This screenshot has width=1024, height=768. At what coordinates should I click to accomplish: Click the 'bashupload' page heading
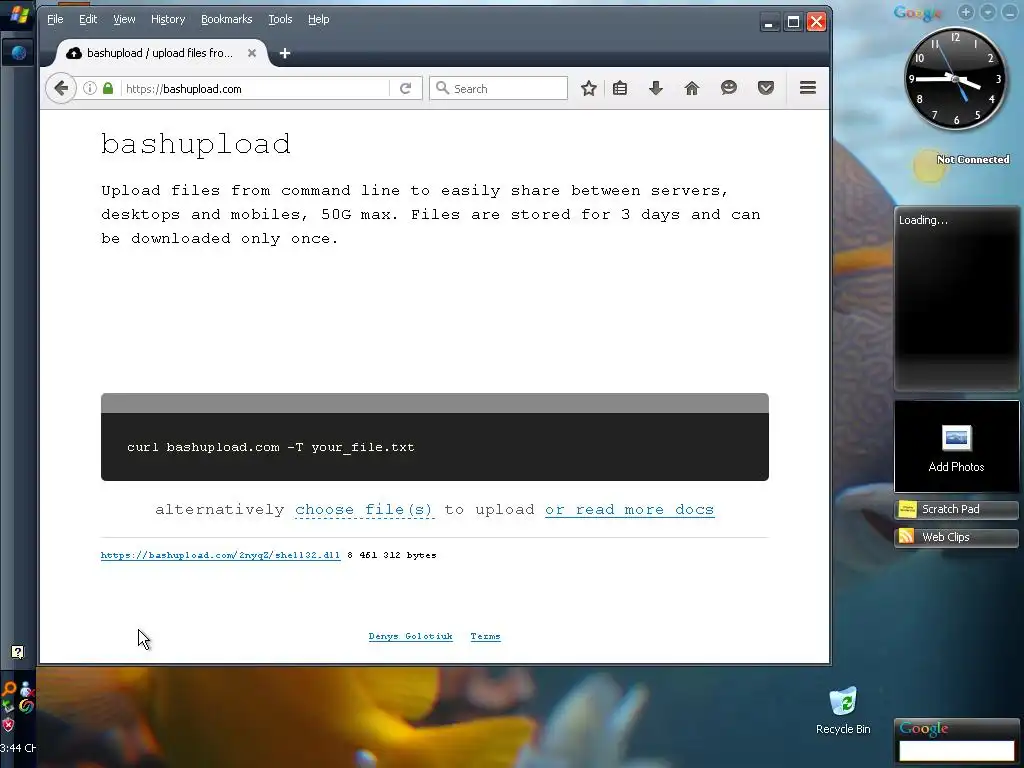point(196,144)
